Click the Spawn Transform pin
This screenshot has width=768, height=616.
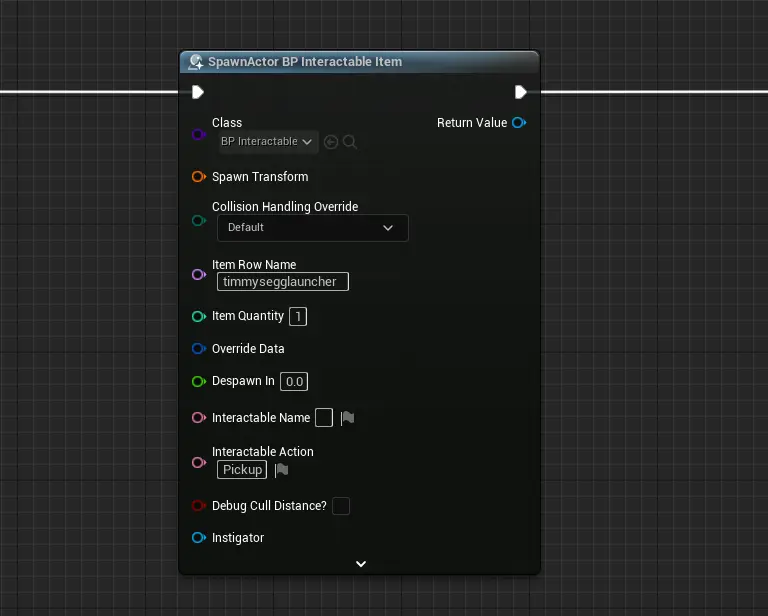[198, 177]
